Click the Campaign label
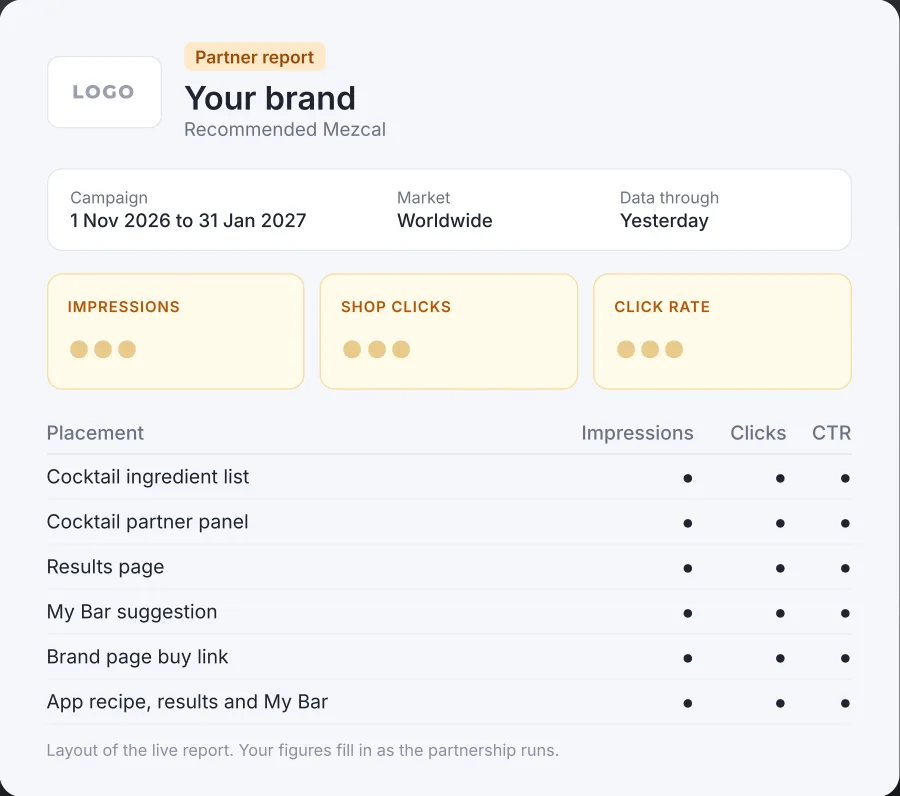 (x=109, y=197)
